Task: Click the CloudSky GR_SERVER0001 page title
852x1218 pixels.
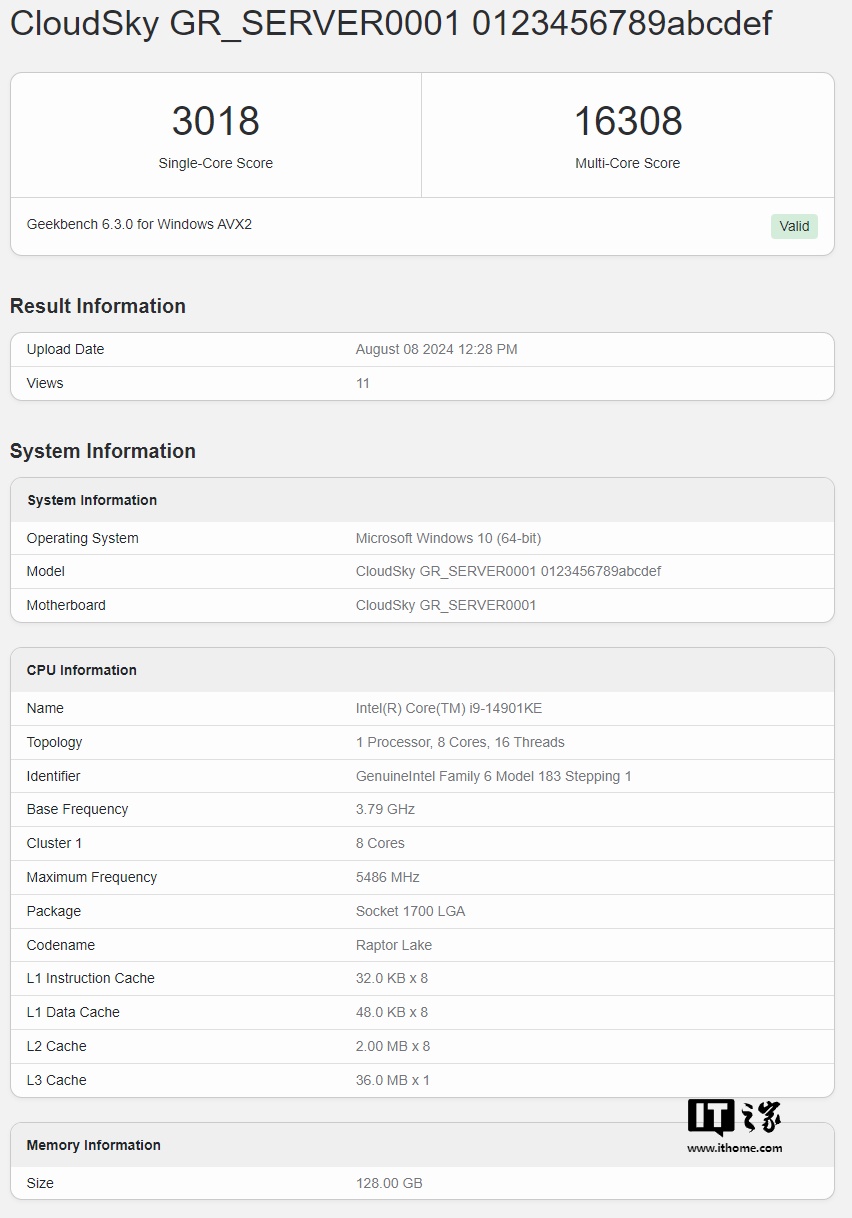Action: [x=391, y=24]
